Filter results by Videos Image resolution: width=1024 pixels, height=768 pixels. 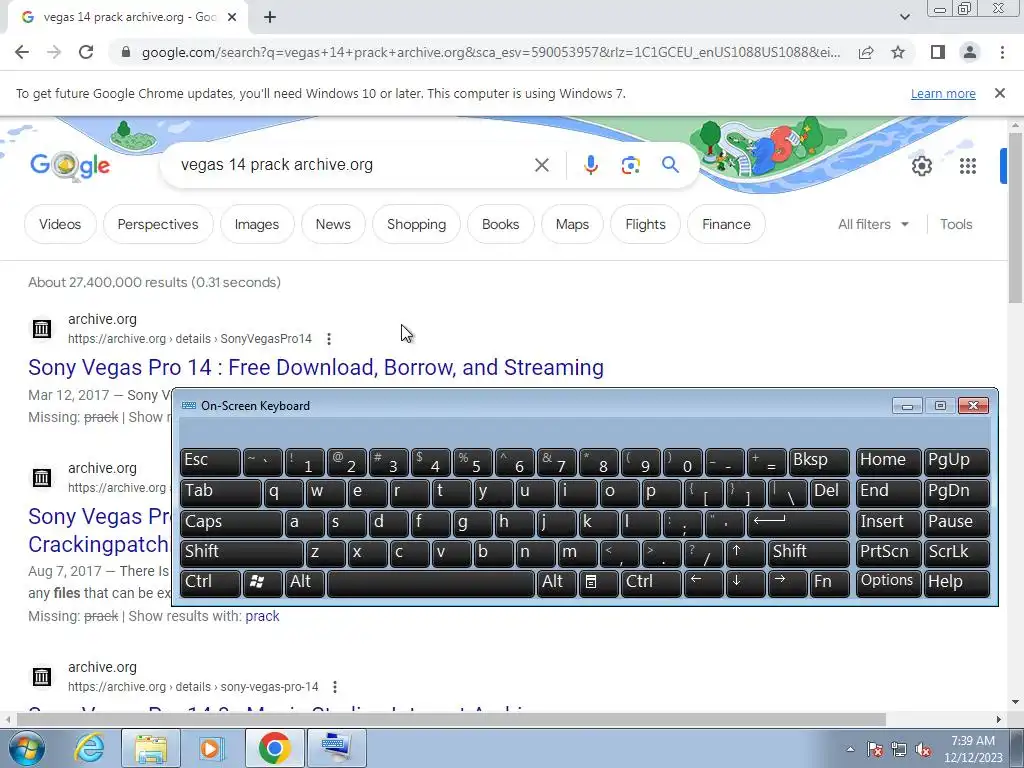60,225
